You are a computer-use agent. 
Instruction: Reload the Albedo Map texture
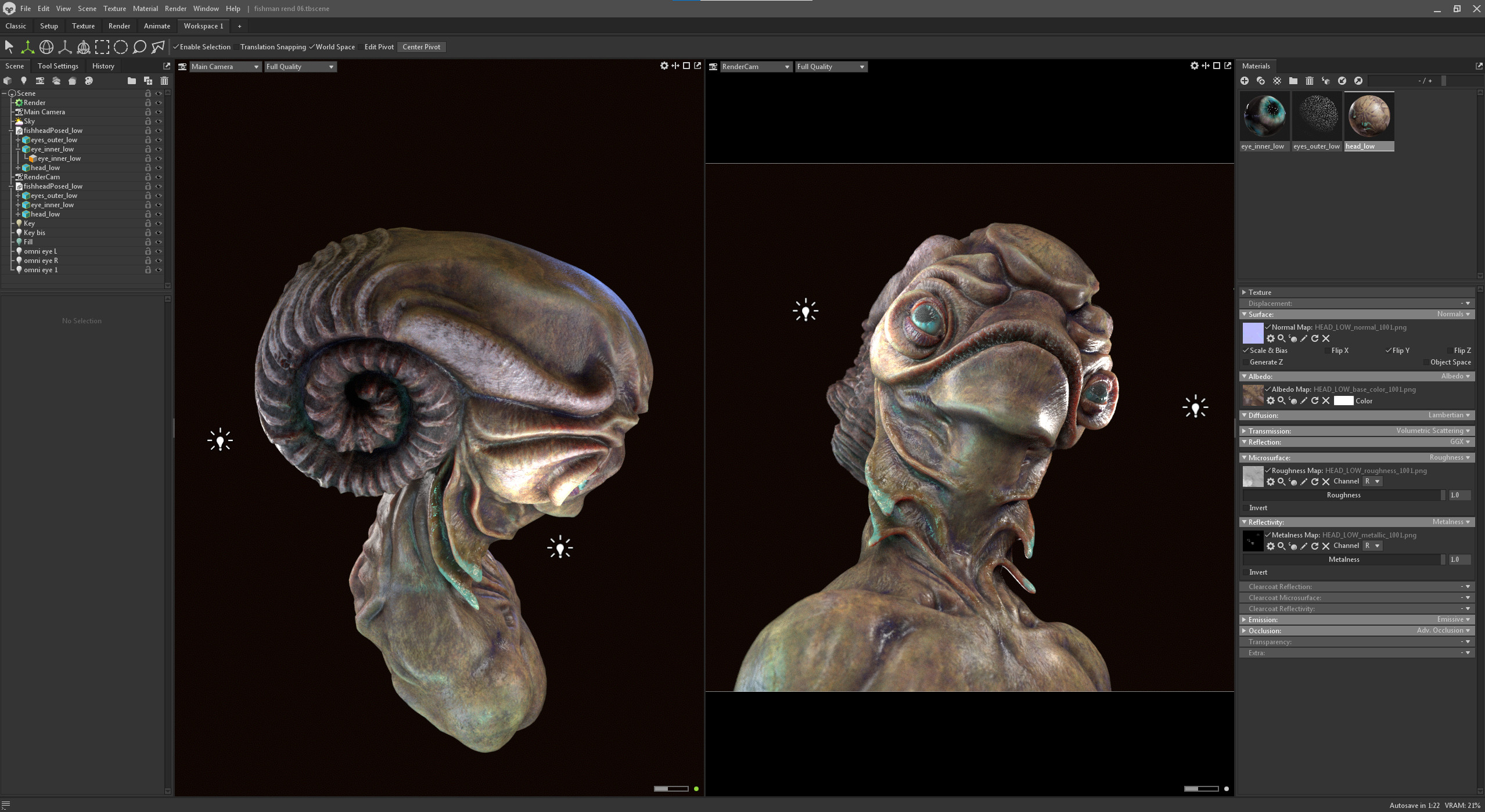[x=1315, y=400]
